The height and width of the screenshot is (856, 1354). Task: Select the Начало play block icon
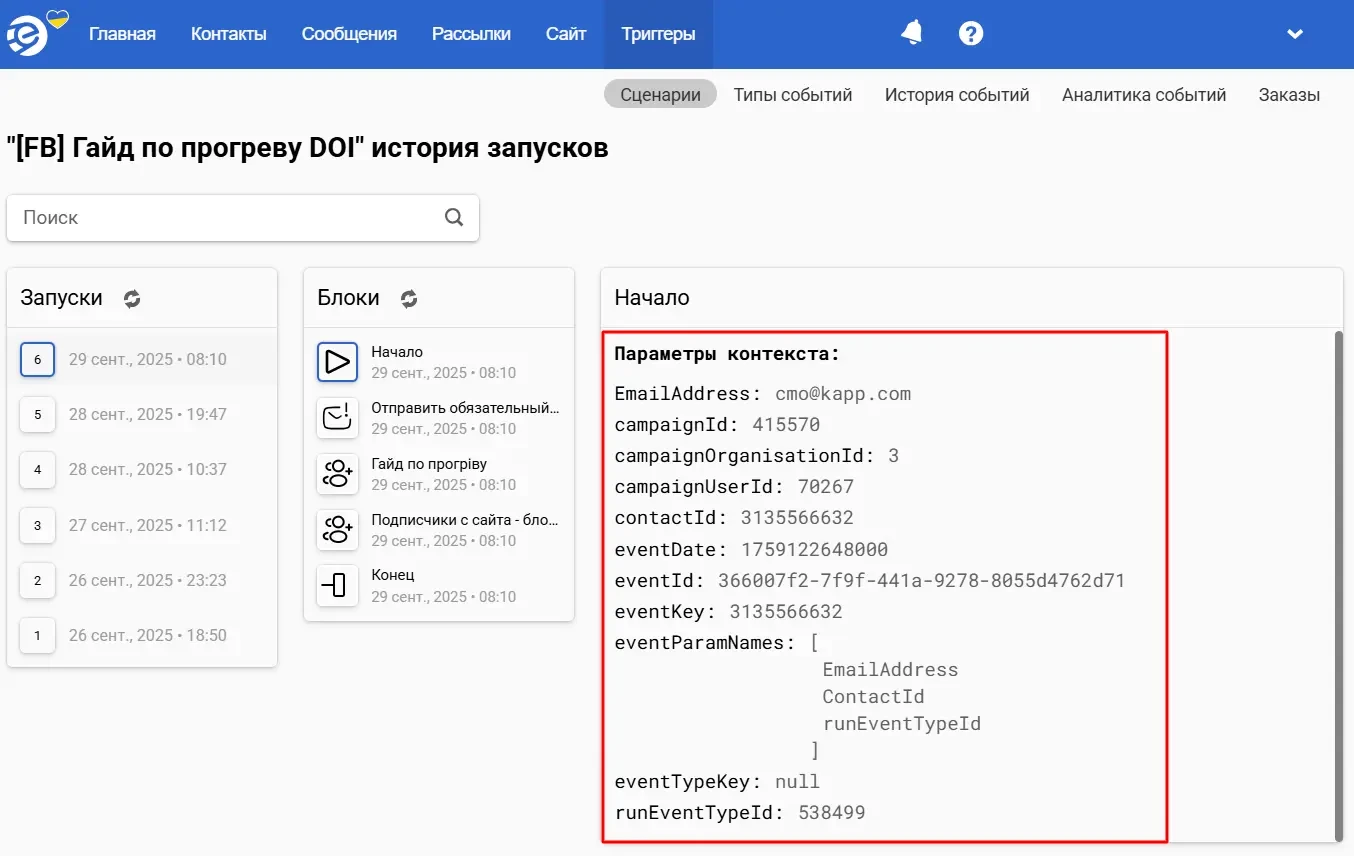tap(337, 362)
